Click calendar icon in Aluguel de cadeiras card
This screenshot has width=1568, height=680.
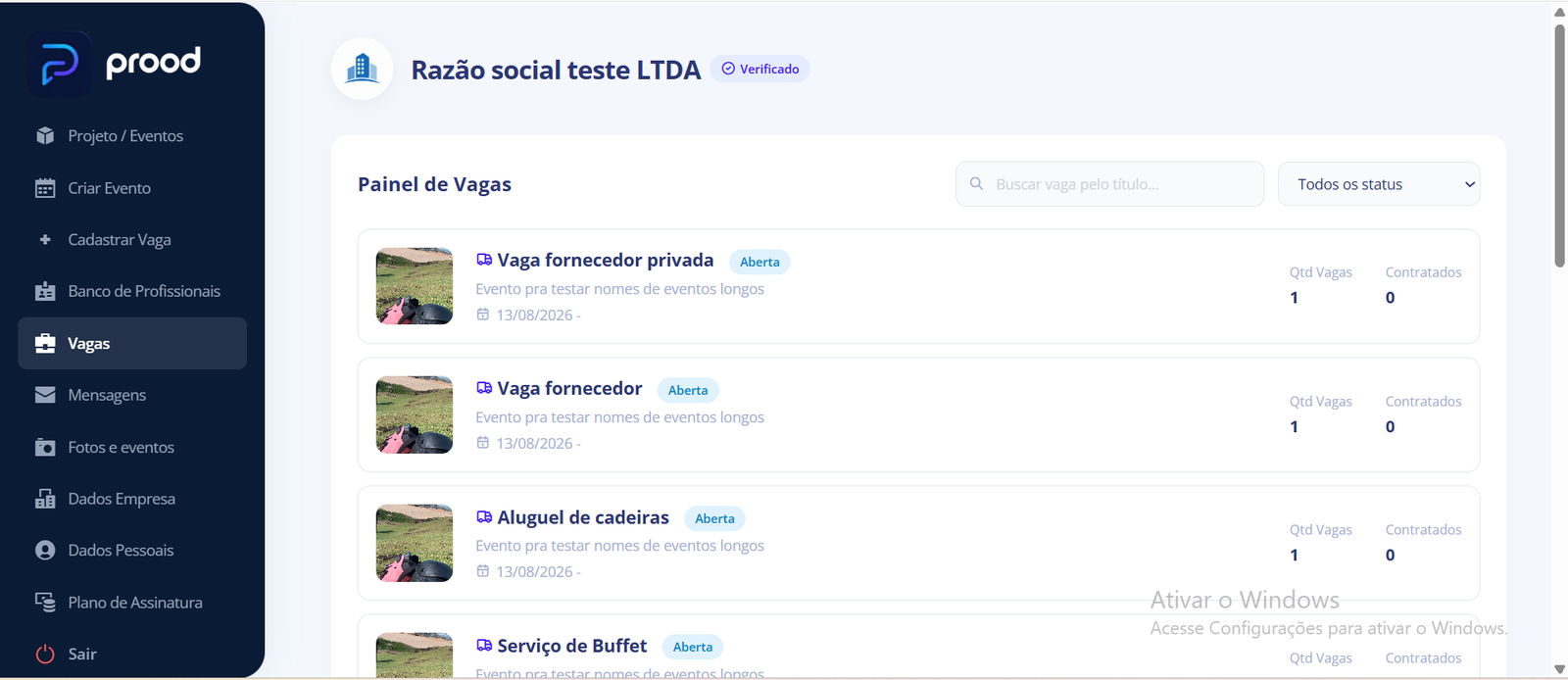pyautogui.click(x=482, y=571)
